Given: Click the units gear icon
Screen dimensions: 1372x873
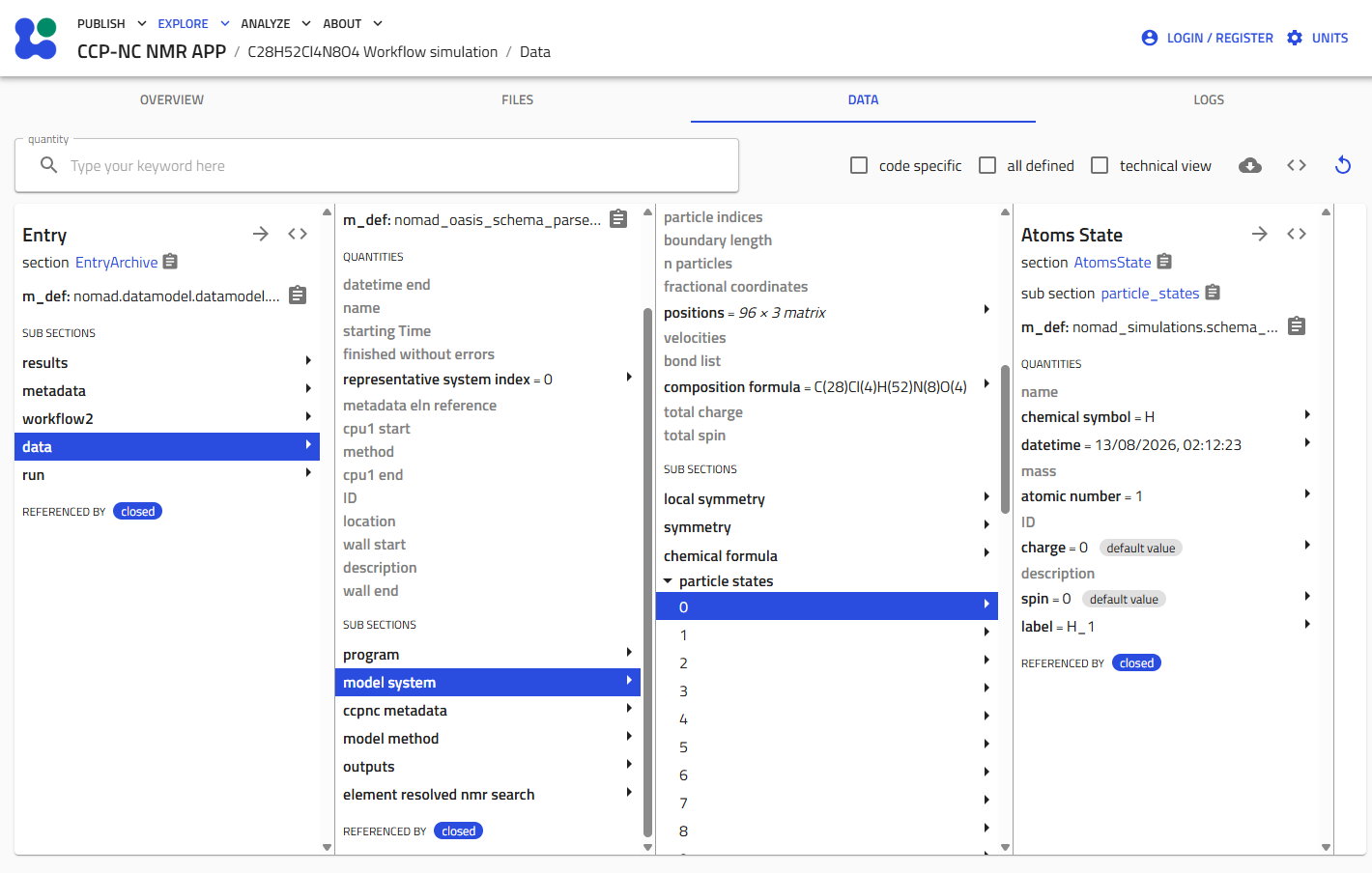Looking at the screenshot, I should coord(1295,38).
